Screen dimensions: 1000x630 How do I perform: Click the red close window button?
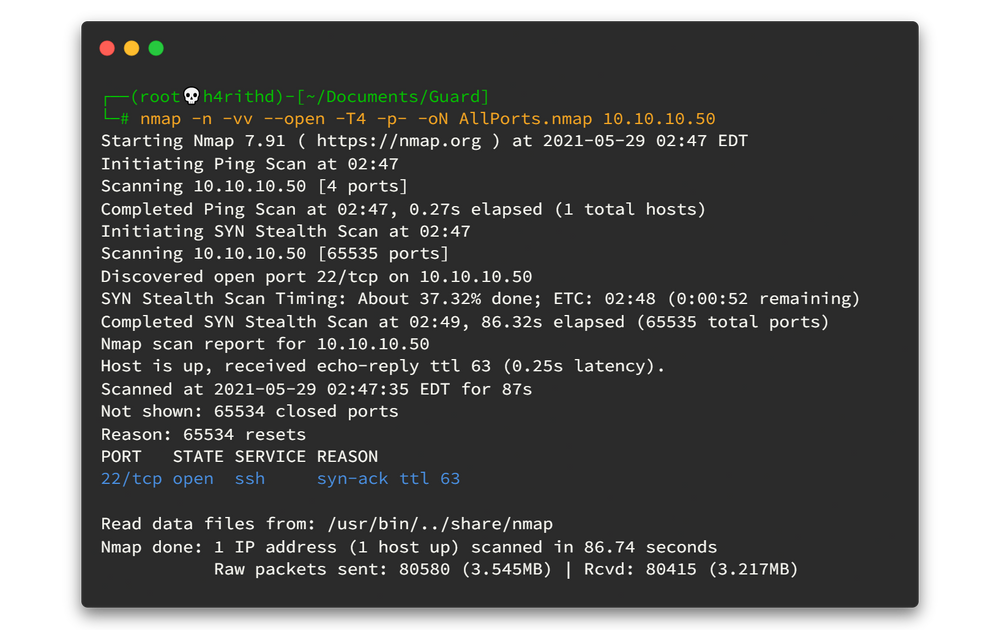108,48
